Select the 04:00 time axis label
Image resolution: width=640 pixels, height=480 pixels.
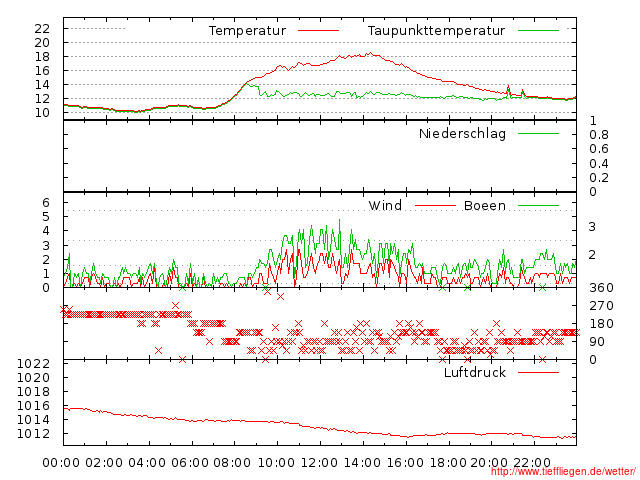[147, 463]
